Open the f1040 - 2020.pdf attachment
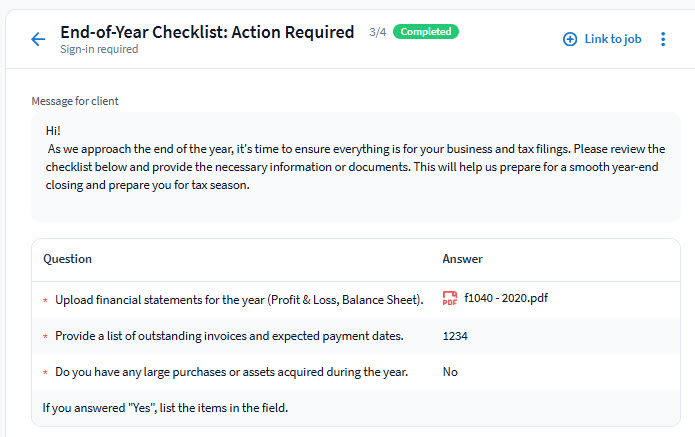The width and height of the screenshot is (695, 437). coord(506,298)
